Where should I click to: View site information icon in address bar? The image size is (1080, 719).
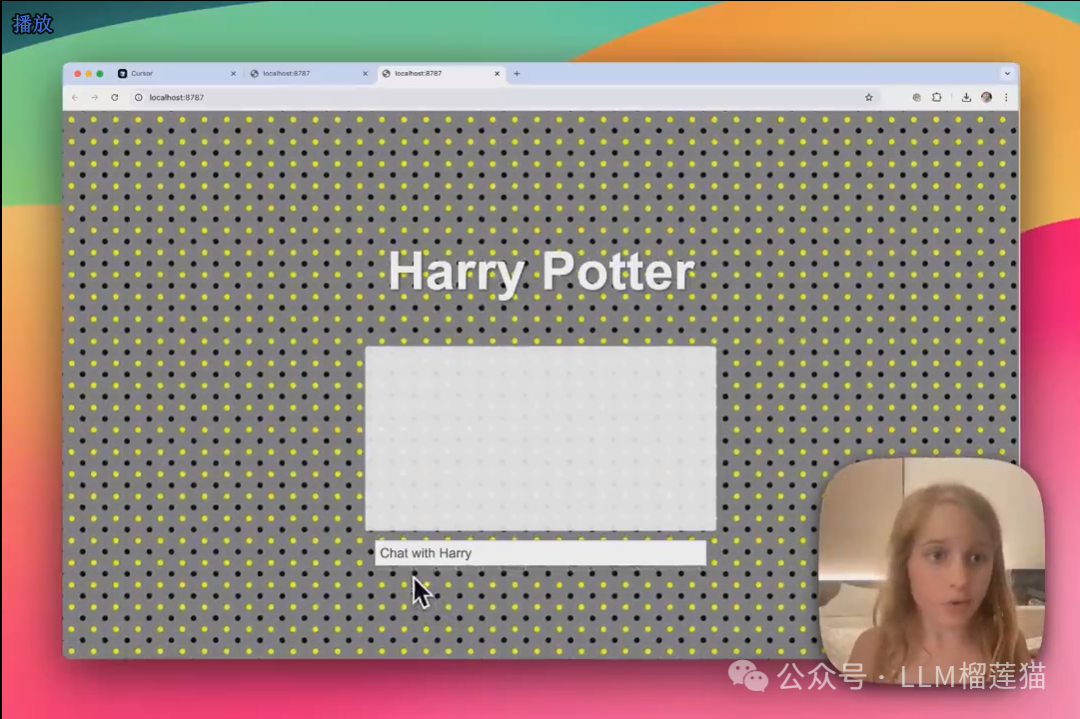[139, 98]
